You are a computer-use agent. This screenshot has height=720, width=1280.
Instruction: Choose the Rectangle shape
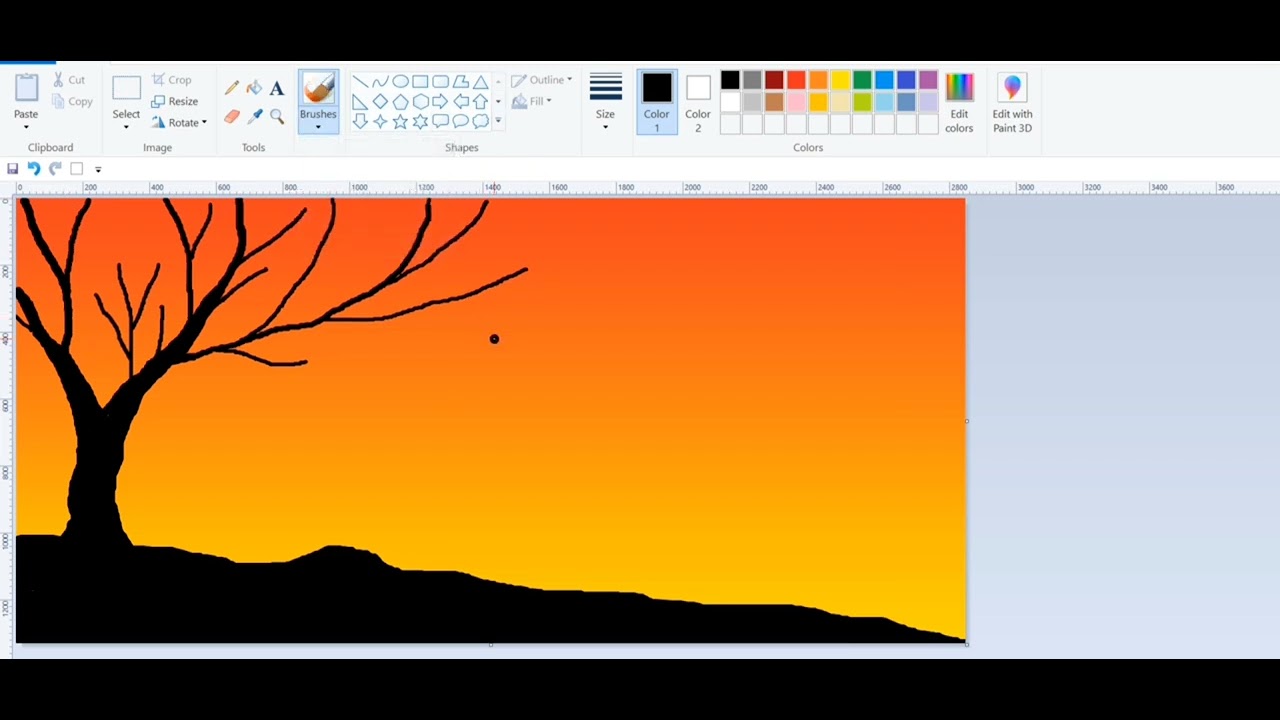(x=420, y=82)
